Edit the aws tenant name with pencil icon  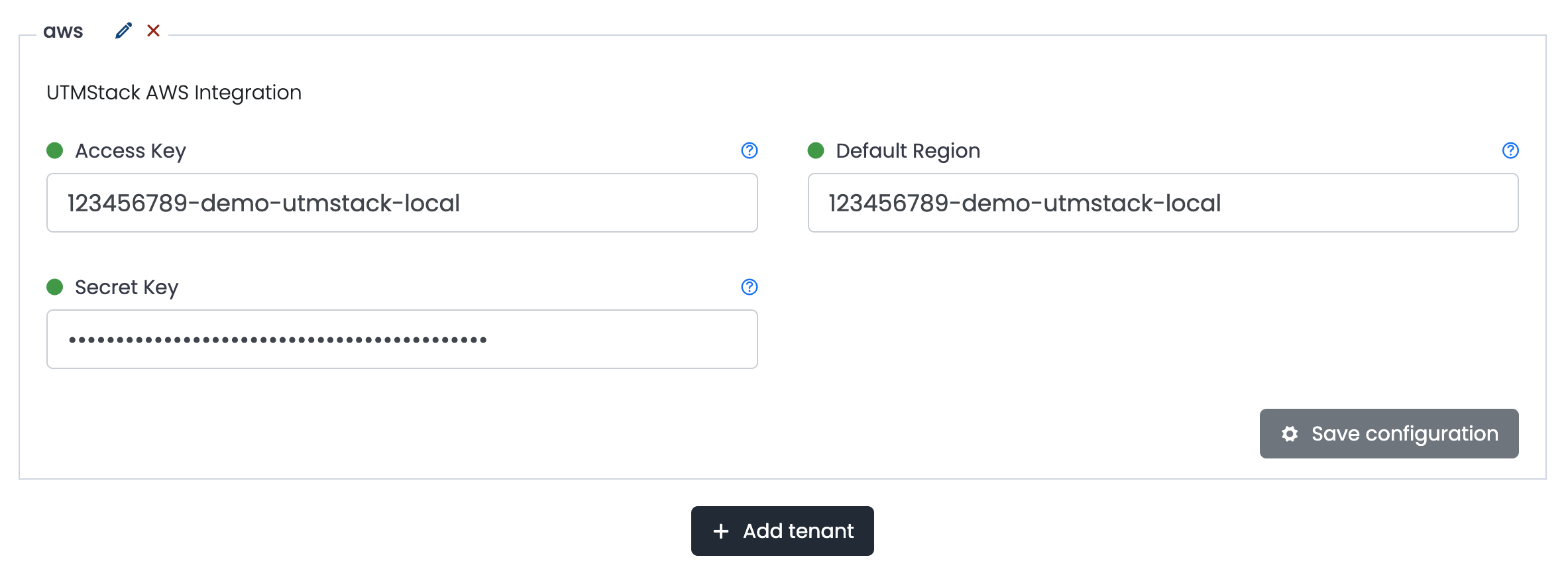point(123,30)
